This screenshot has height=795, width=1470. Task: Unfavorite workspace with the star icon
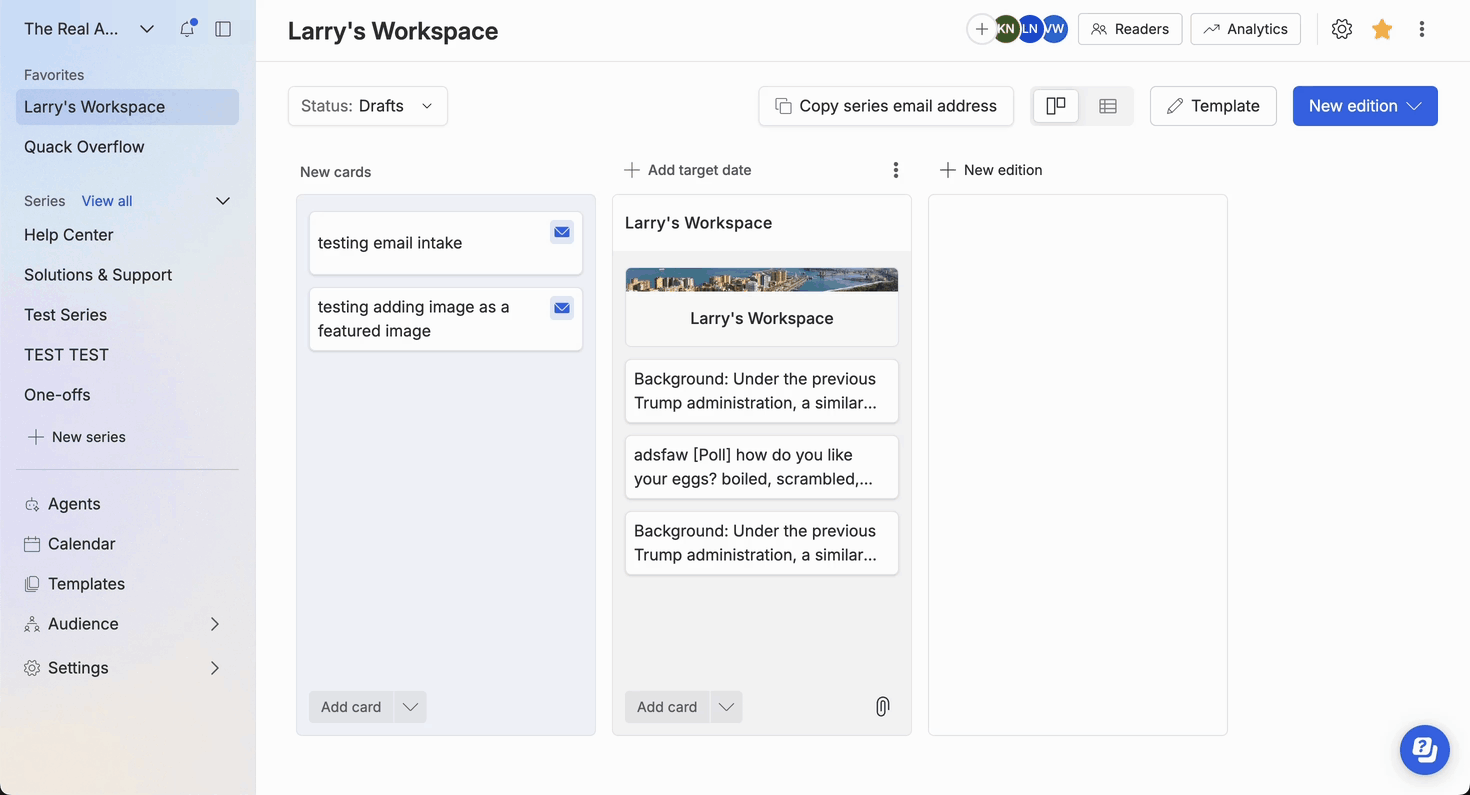(x=1382, y=29)
